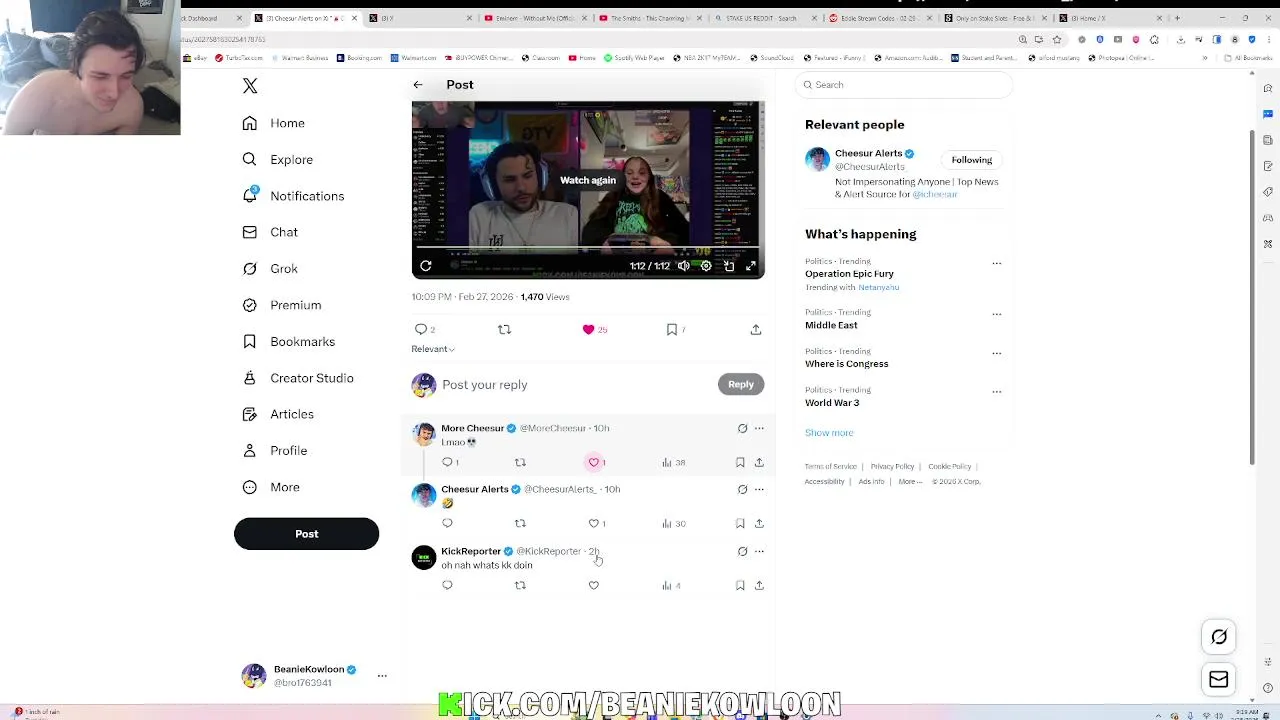This screenshot has width=1280, height=720.
Task: Go back with the Post arrow
Action: (418, 85)
